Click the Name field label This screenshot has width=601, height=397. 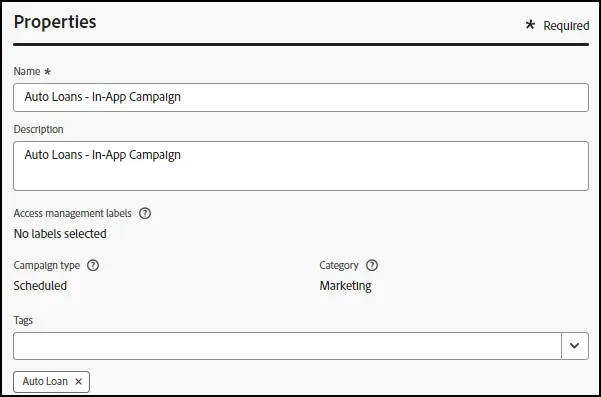pyautogui.click(x=27, y=71)
